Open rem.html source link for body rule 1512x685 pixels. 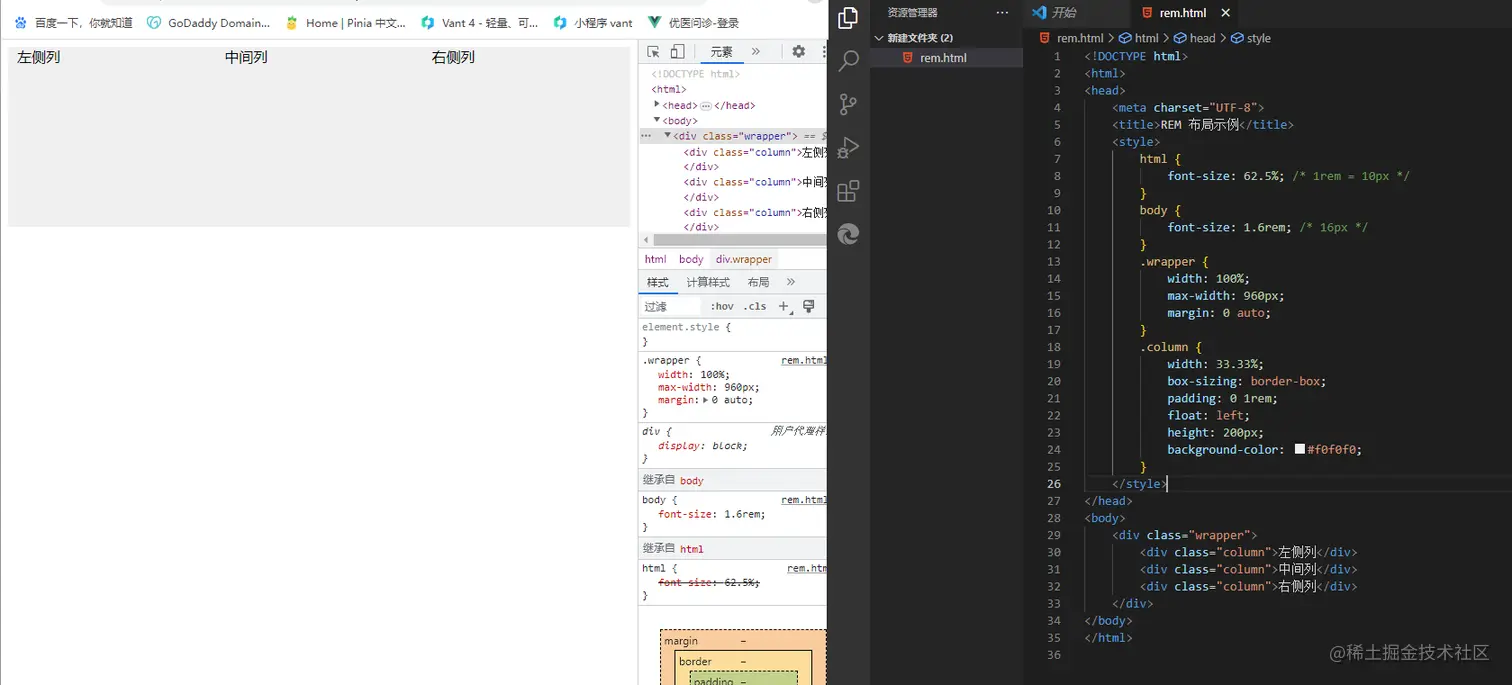point(804,500)
